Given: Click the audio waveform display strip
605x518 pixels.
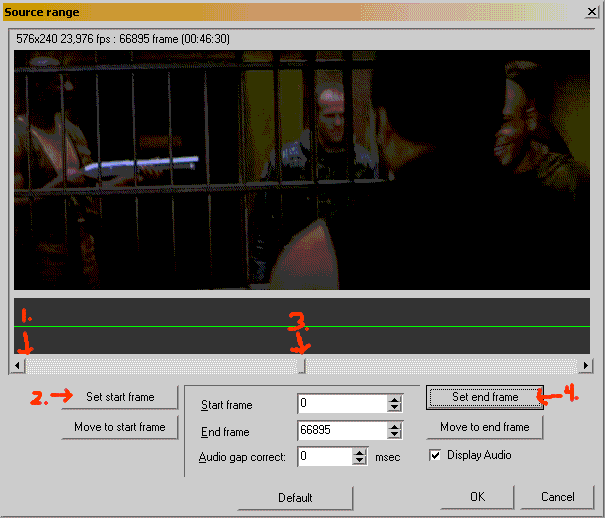Looking at the screenshot, I should [x=302, y=326].
